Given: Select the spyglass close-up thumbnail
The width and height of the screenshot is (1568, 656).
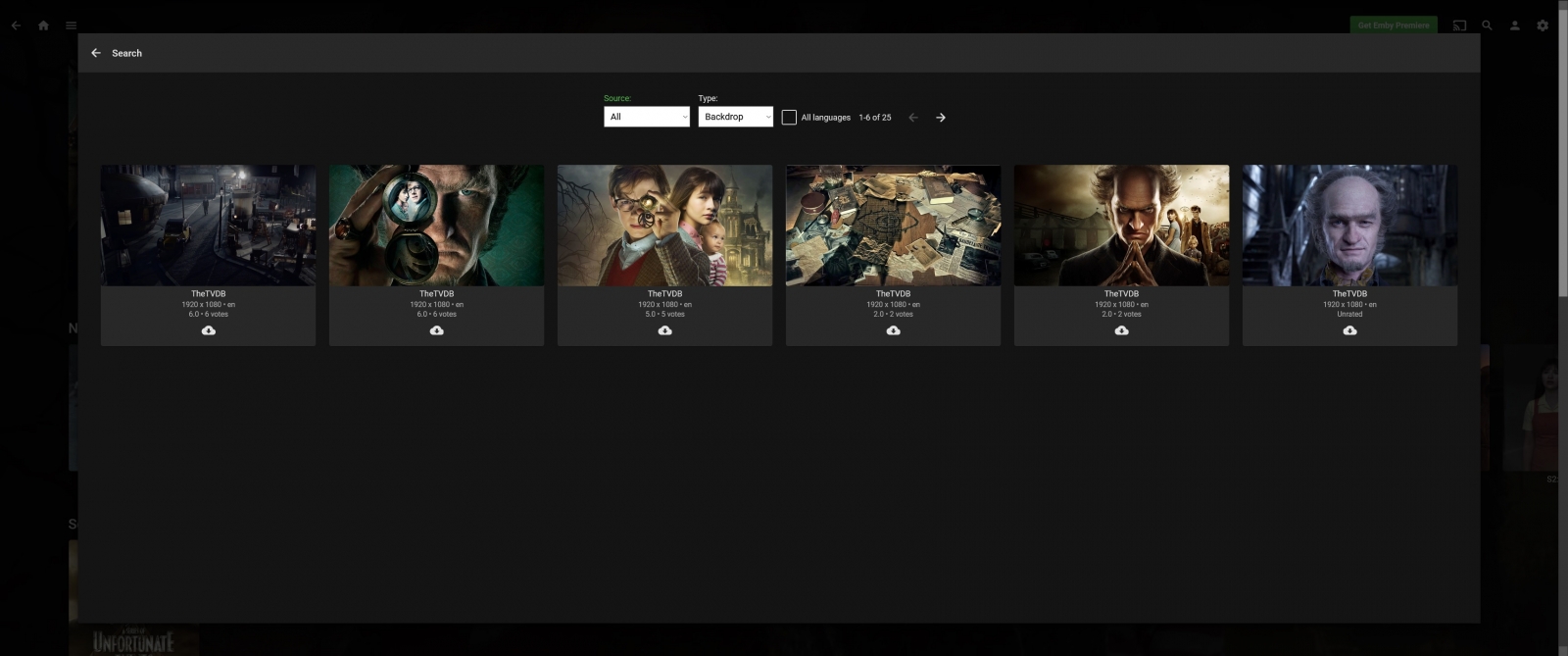Looking at the screenshot, I should point(437,226).
